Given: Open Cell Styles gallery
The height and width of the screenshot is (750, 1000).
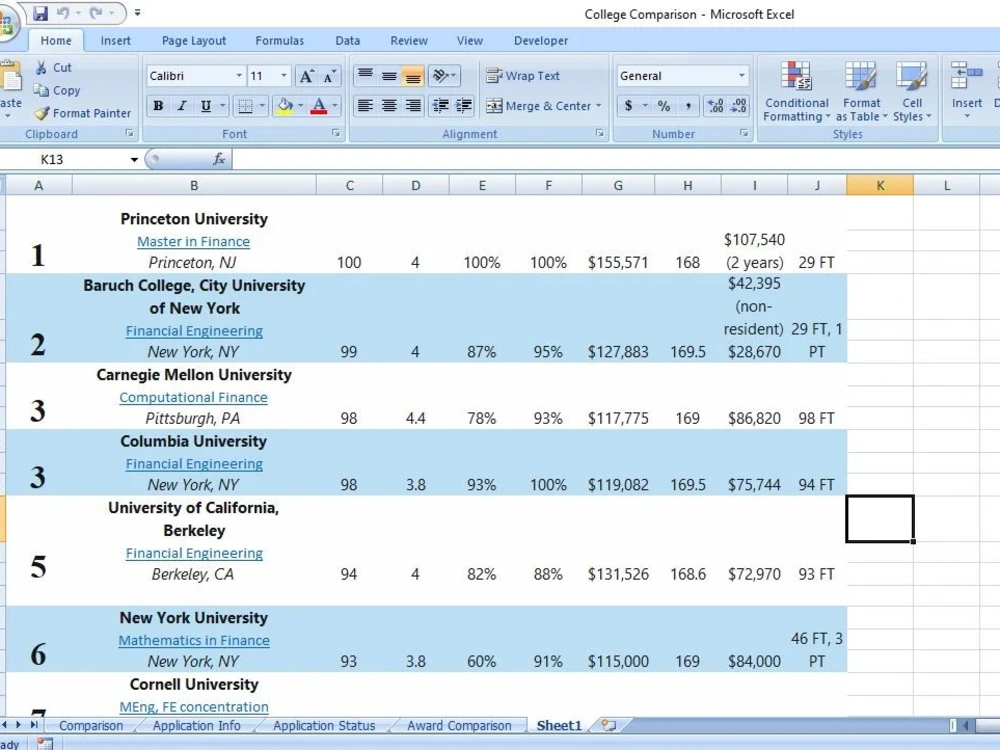Looking at the screenshot, I should coord(912,91).
